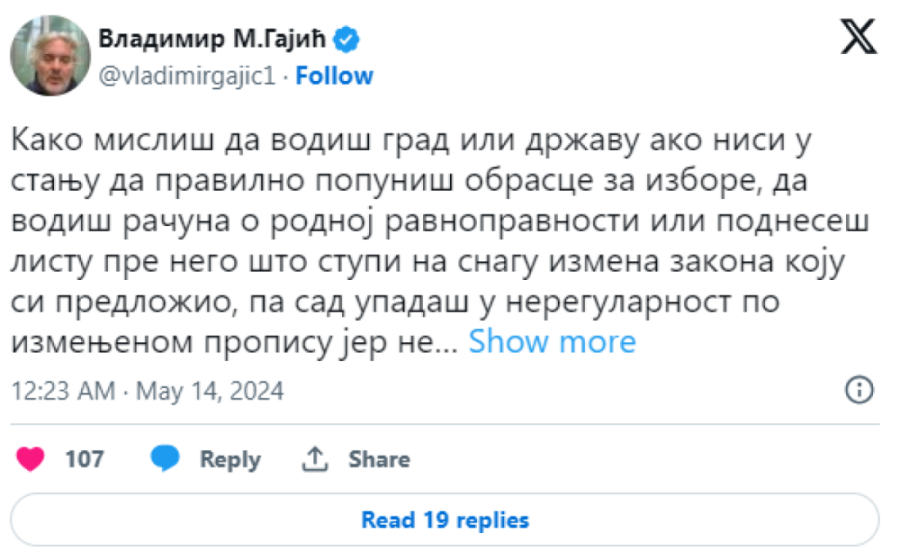Click the X logo icon
The image size is (900, 560).
[857, 37]
